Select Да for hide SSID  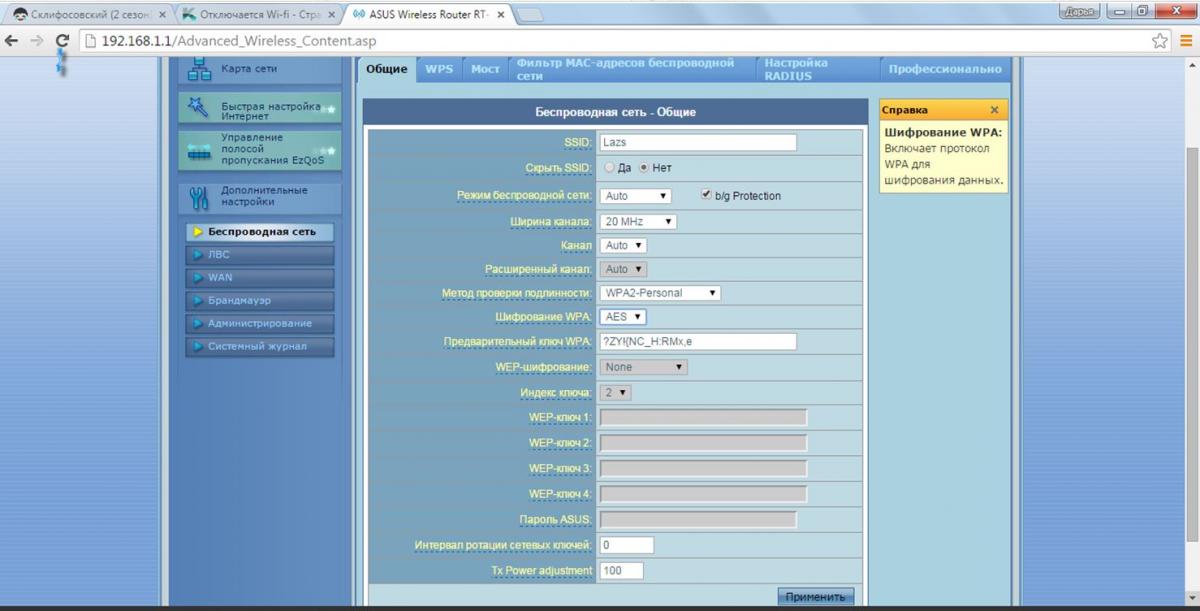click(x=608, y=168)
